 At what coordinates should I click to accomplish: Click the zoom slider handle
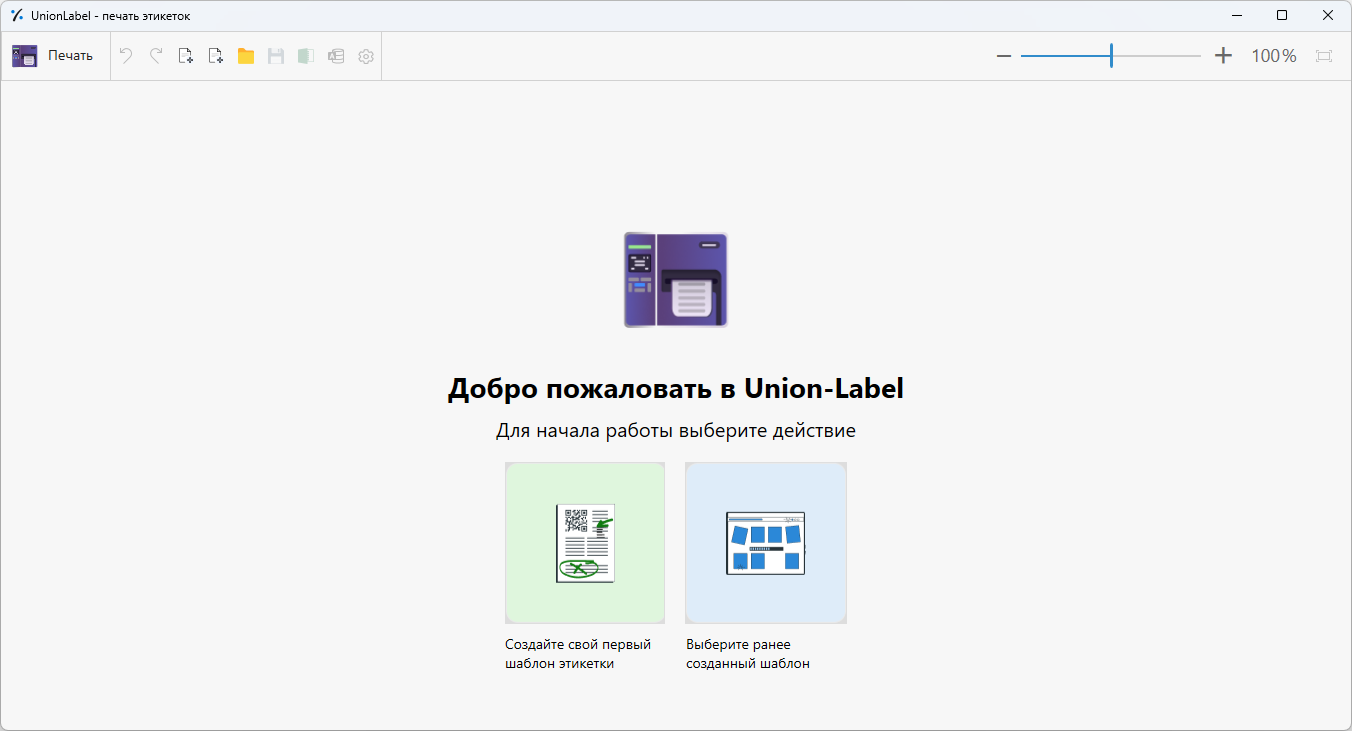[1111, 56]
